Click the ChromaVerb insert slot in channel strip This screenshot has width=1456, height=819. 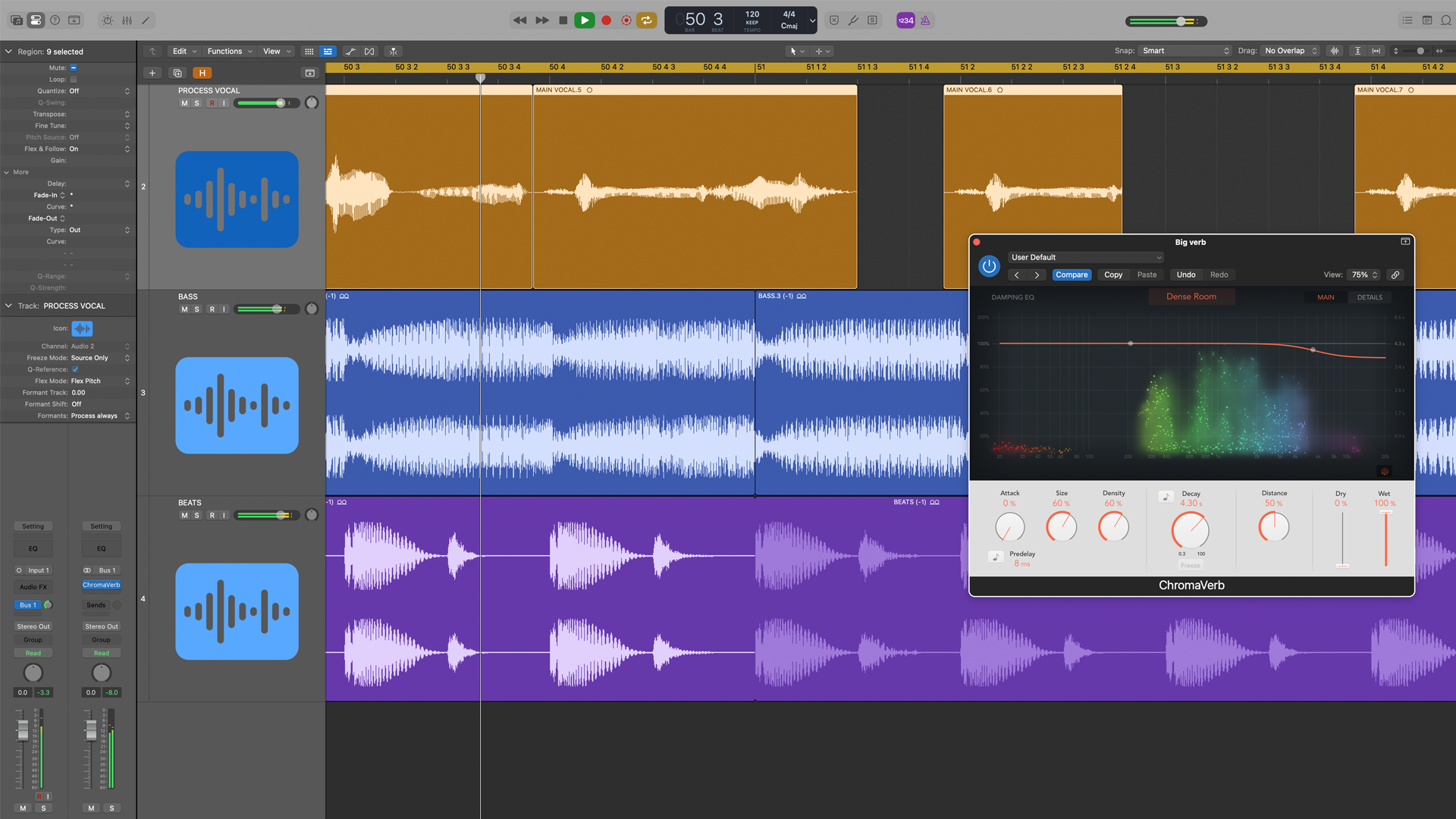[x=102, y=585]
